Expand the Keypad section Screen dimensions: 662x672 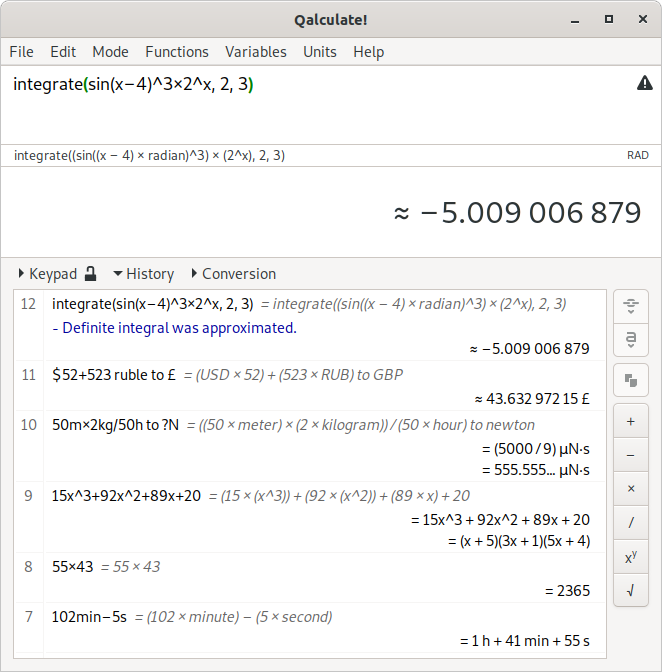[47, 273]
